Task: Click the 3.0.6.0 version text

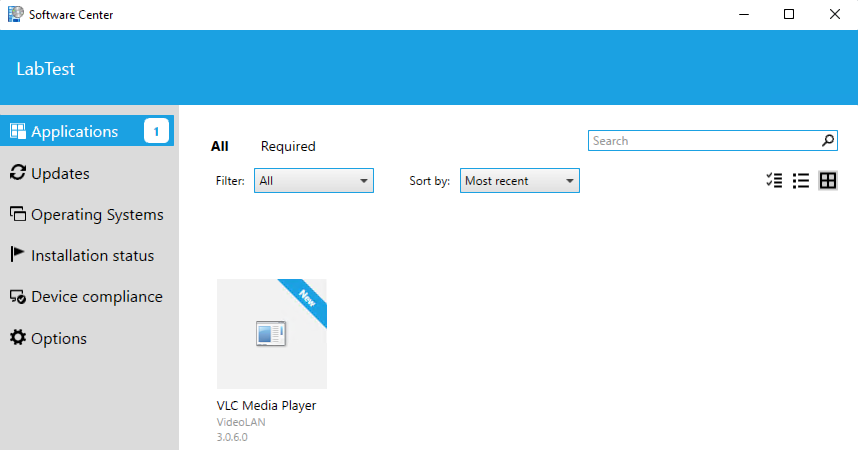Action: click(232, 437)
